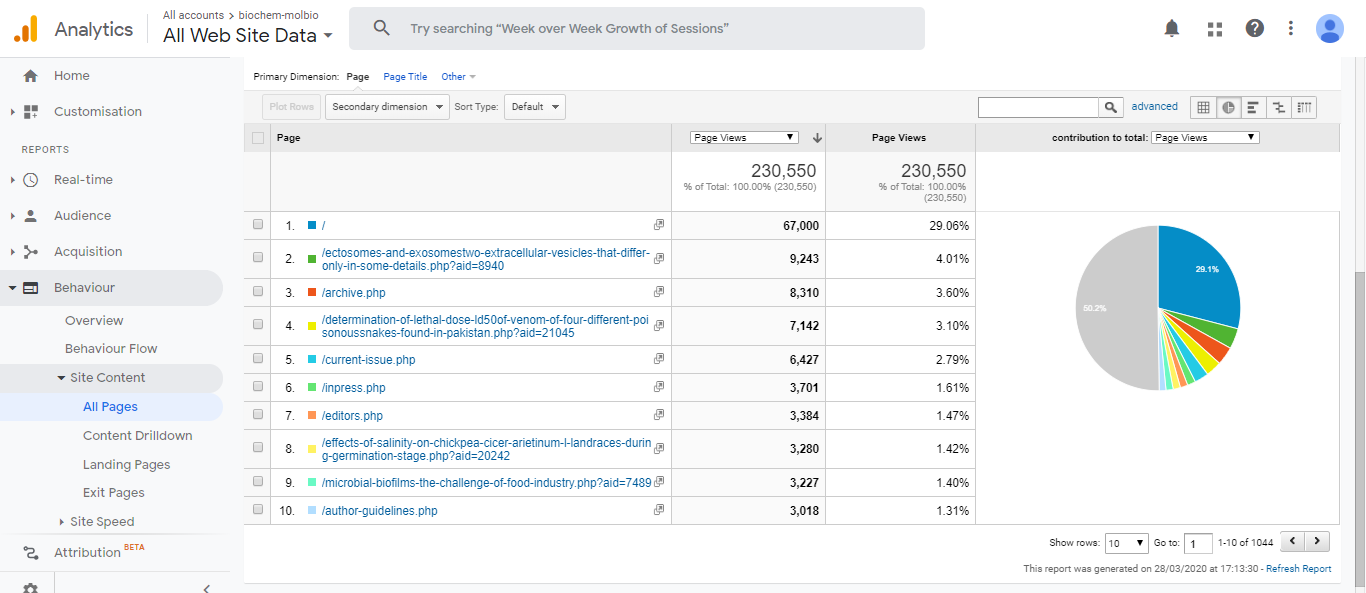Image resolution: width=1366 pixels, height=593 pixels.
Task: Click the advanced filter link
Action: (x=1154, y=107)
